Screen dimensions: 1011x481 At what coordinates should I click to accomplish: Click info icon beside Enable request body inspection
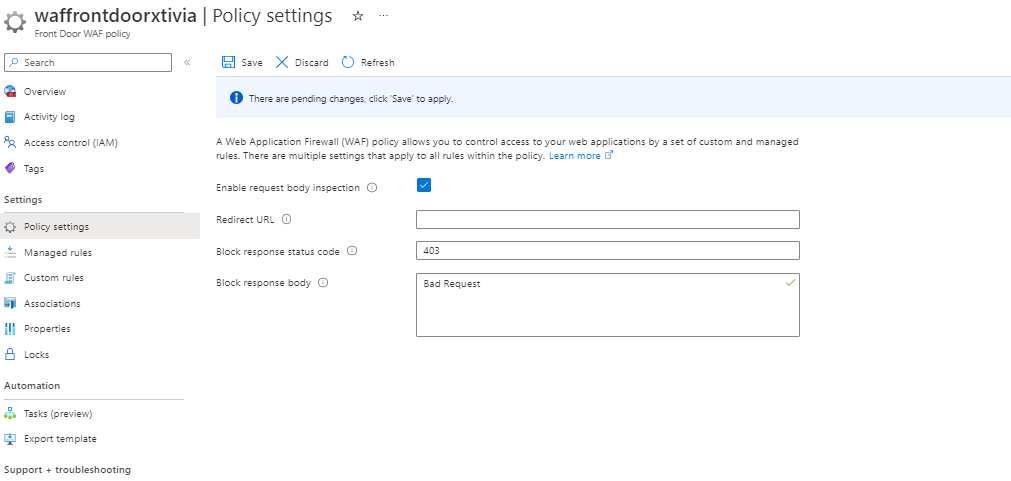(372, 187)
